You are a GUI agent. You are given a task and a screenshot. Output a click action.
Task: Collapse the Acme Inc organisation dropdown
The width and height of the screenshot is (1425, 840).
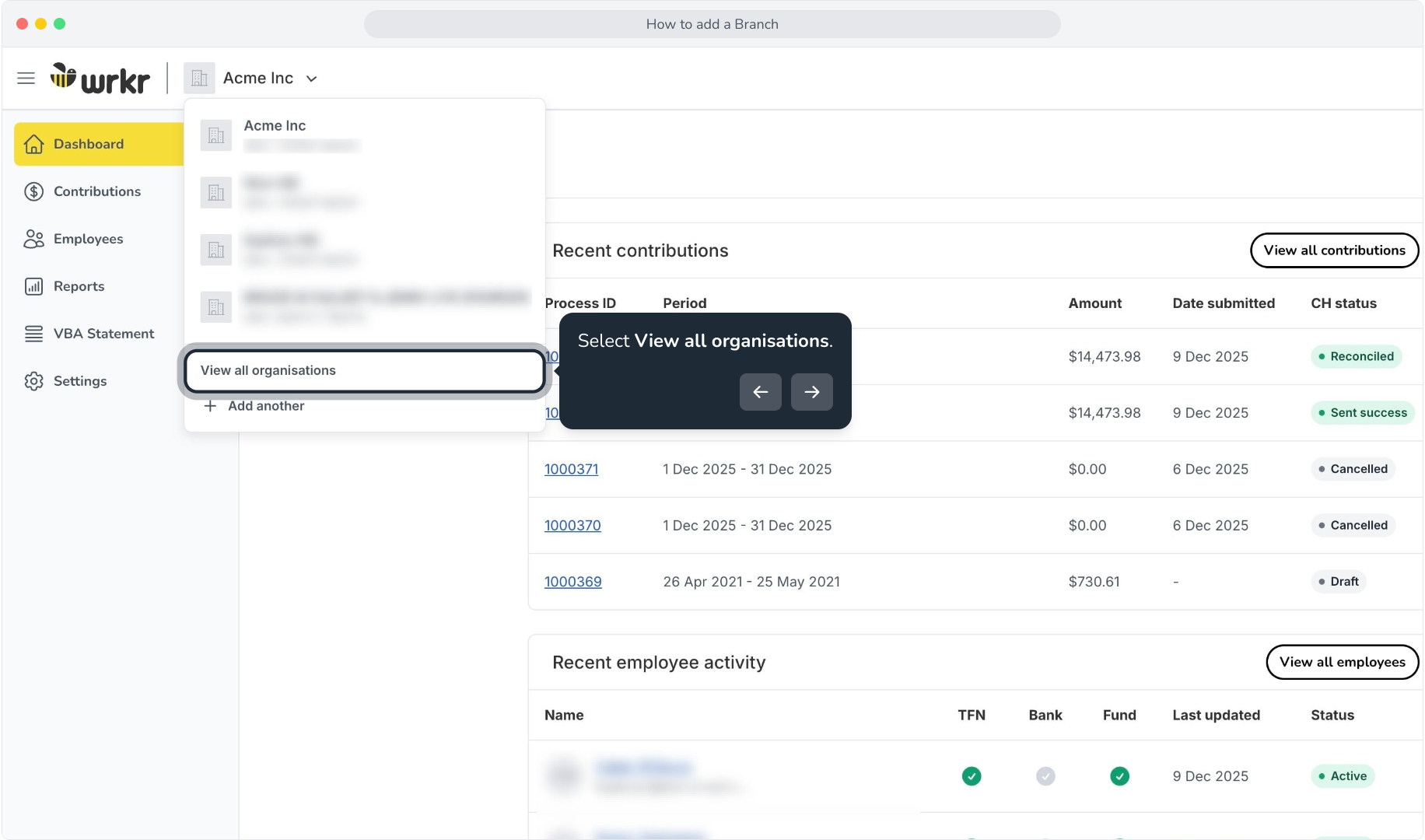(311, 79)
